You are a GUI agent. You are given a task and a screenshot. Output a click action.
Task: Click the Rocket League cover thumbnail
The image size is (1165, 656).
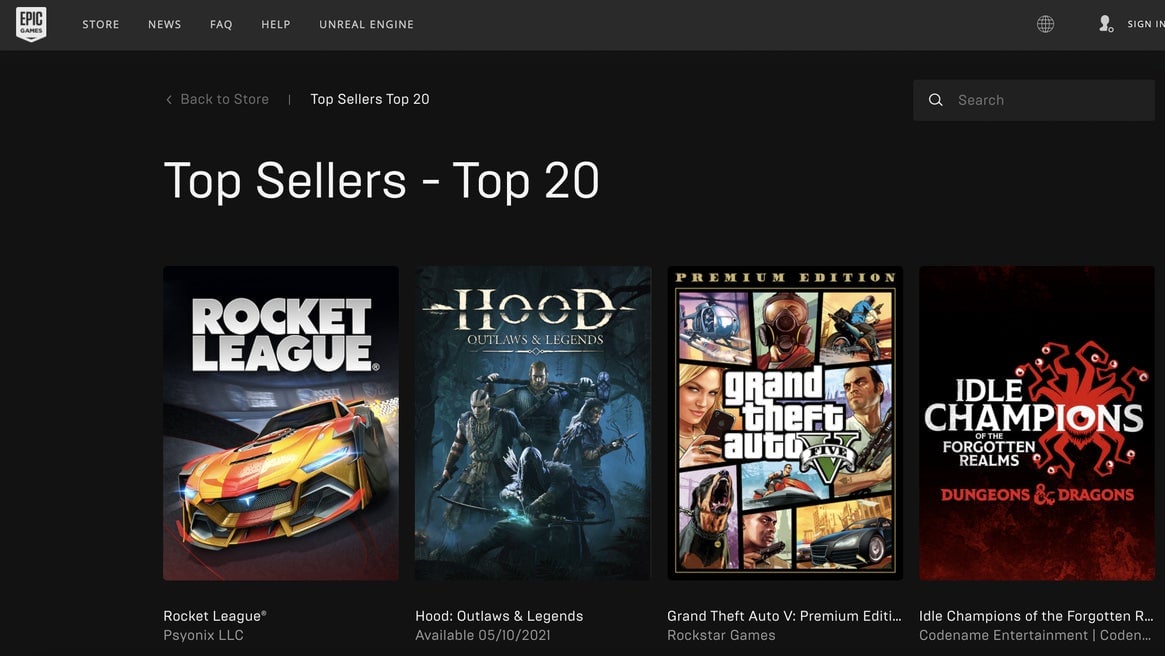pos(280,422)
